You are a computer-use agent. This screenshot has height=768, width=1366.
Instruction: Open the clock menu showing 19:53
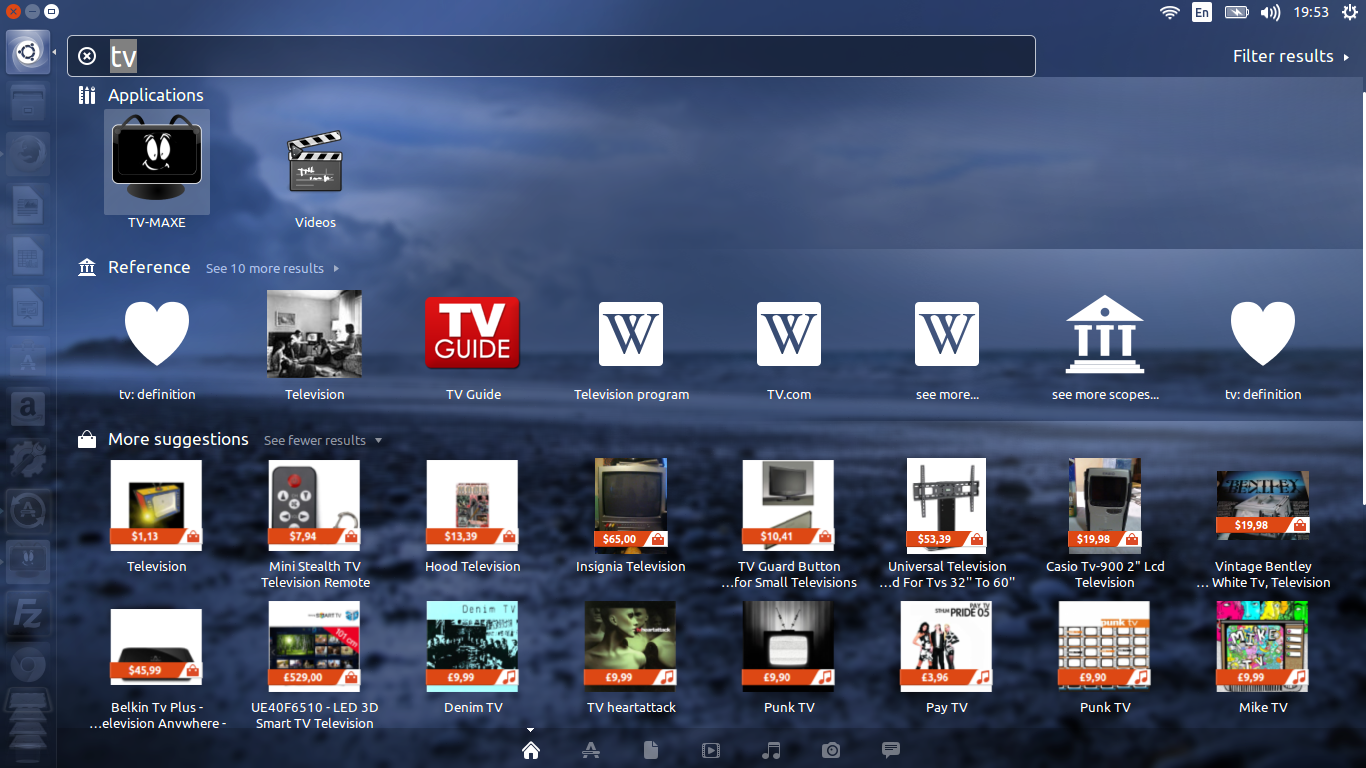coord(1311,12)
